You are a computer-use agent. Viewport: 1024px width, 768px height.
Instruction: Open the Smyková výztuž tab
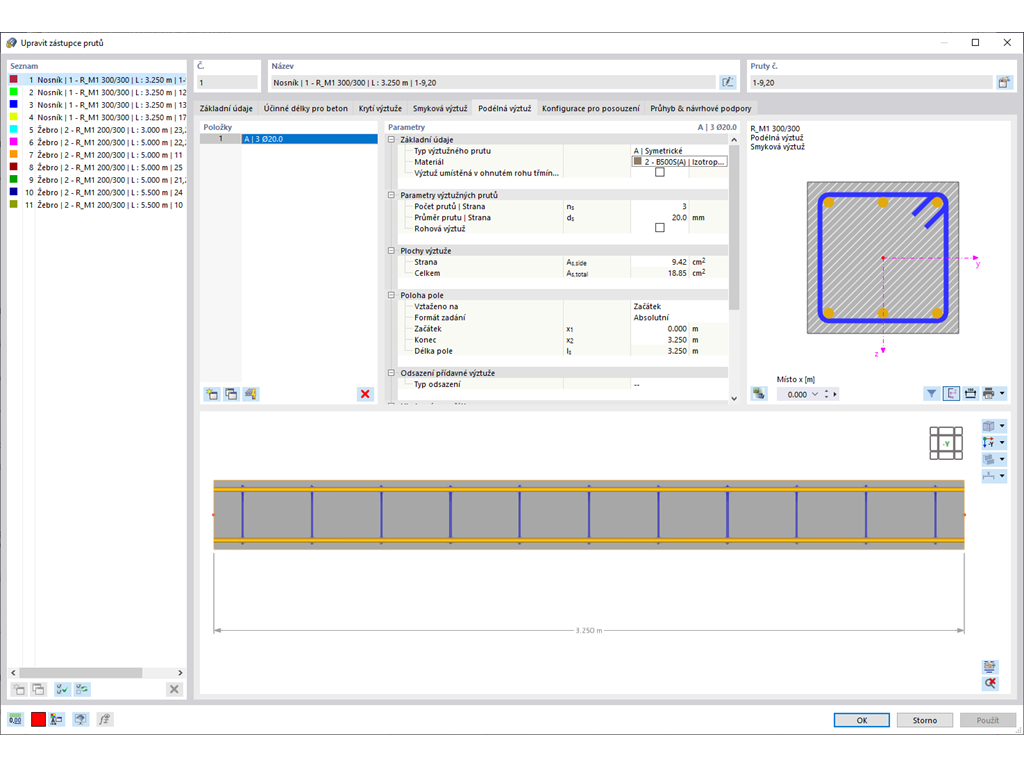tap(440, 108)
